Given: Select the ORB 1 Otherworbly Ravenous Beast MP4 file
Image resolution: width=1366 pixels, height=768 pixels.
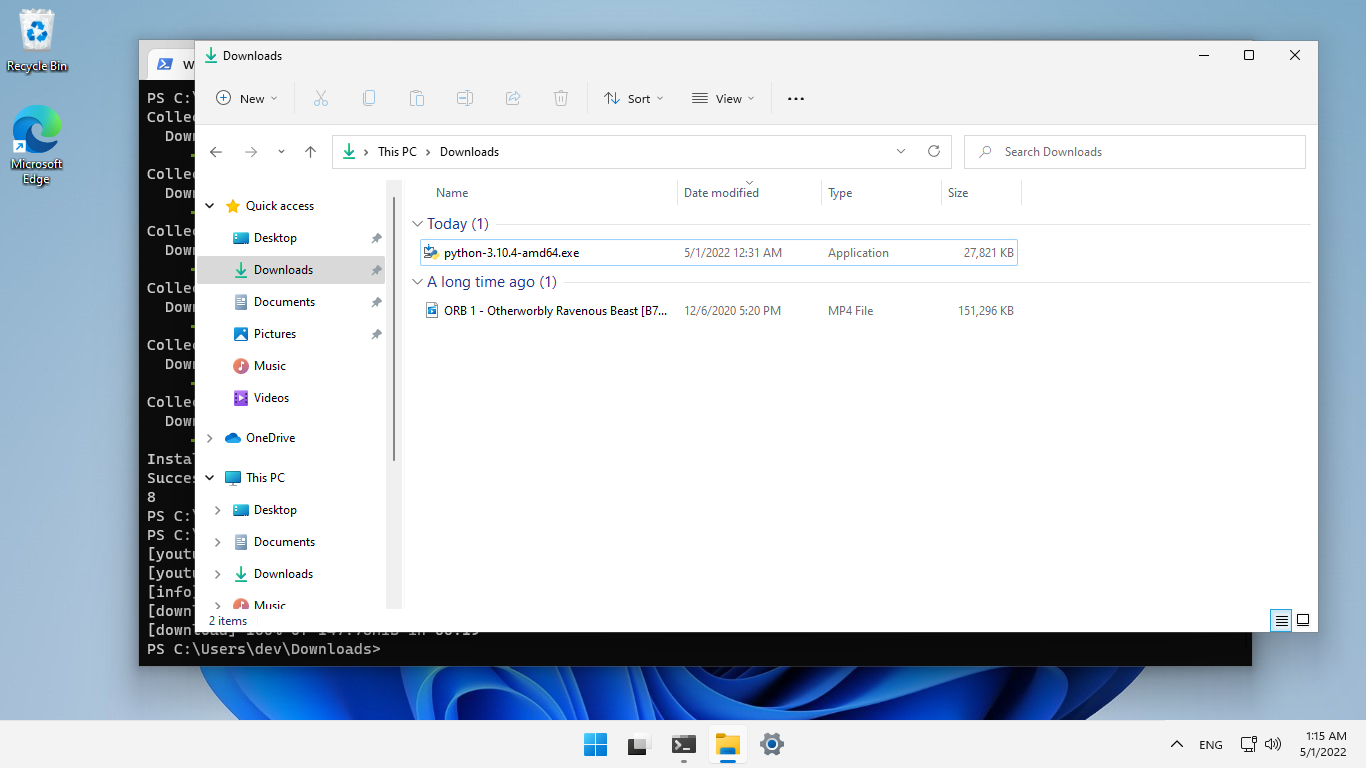Looking at the screenshot, I should point(719,311).
